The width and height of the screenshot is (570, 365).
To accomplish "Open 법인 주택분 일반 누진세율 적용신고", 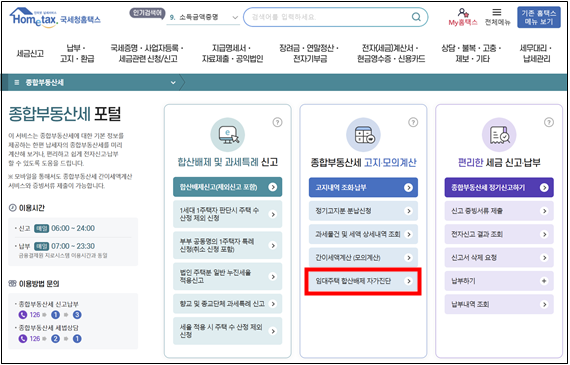I will tap(228, 277).
